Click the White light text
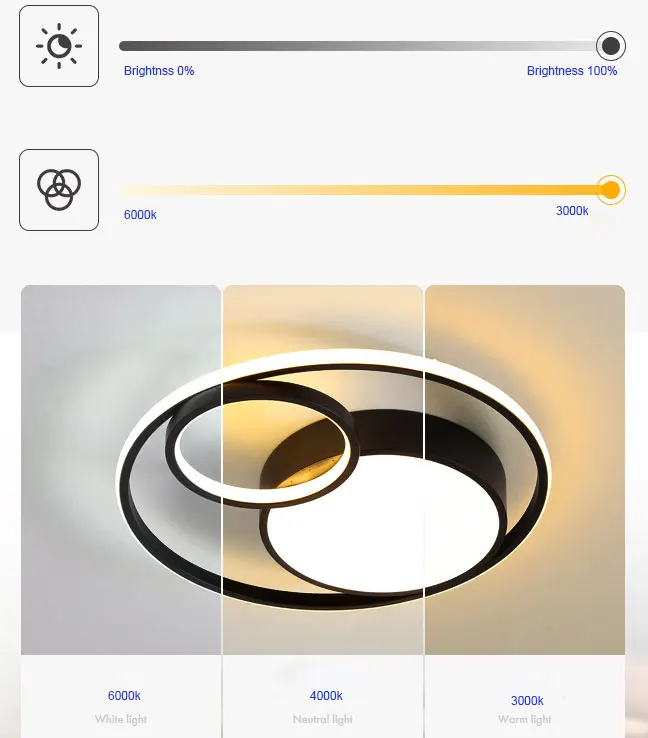The image size is (648, 738). pyautogui.click(x=121, y=719)
